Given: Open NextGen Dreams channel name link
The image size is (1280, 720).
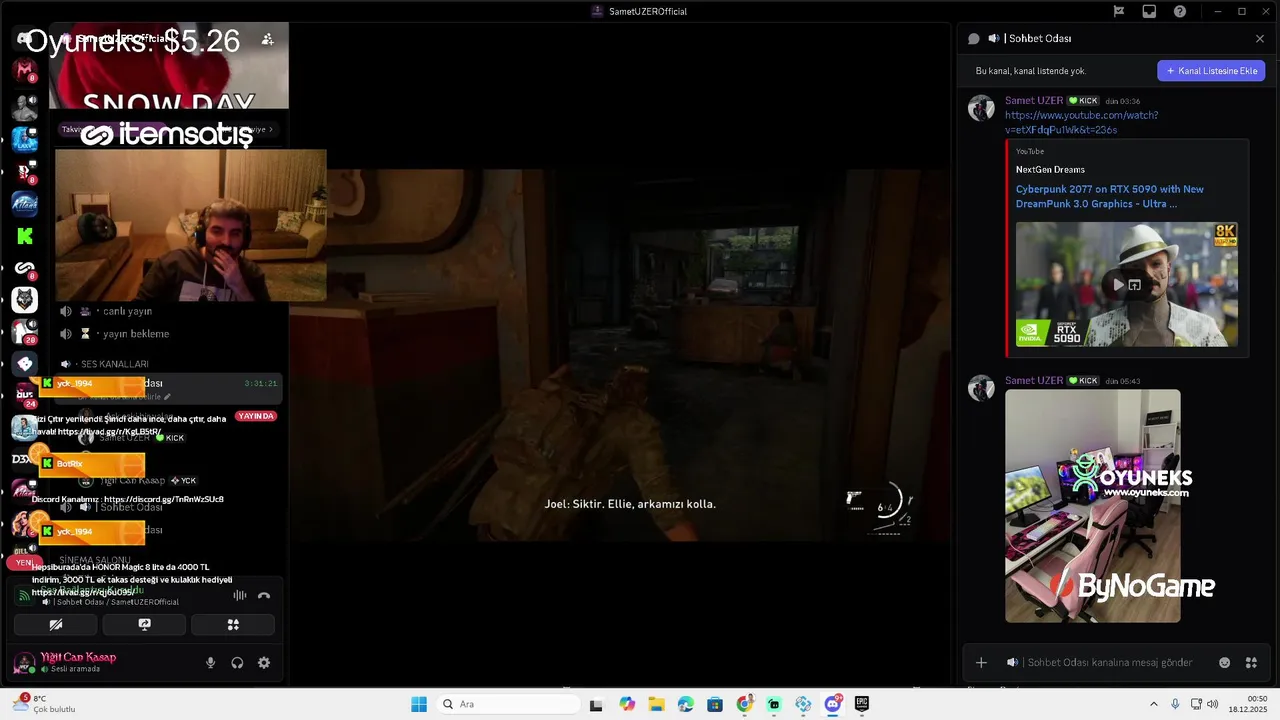Looking at the screenshot, I should tap(1050, 170).
